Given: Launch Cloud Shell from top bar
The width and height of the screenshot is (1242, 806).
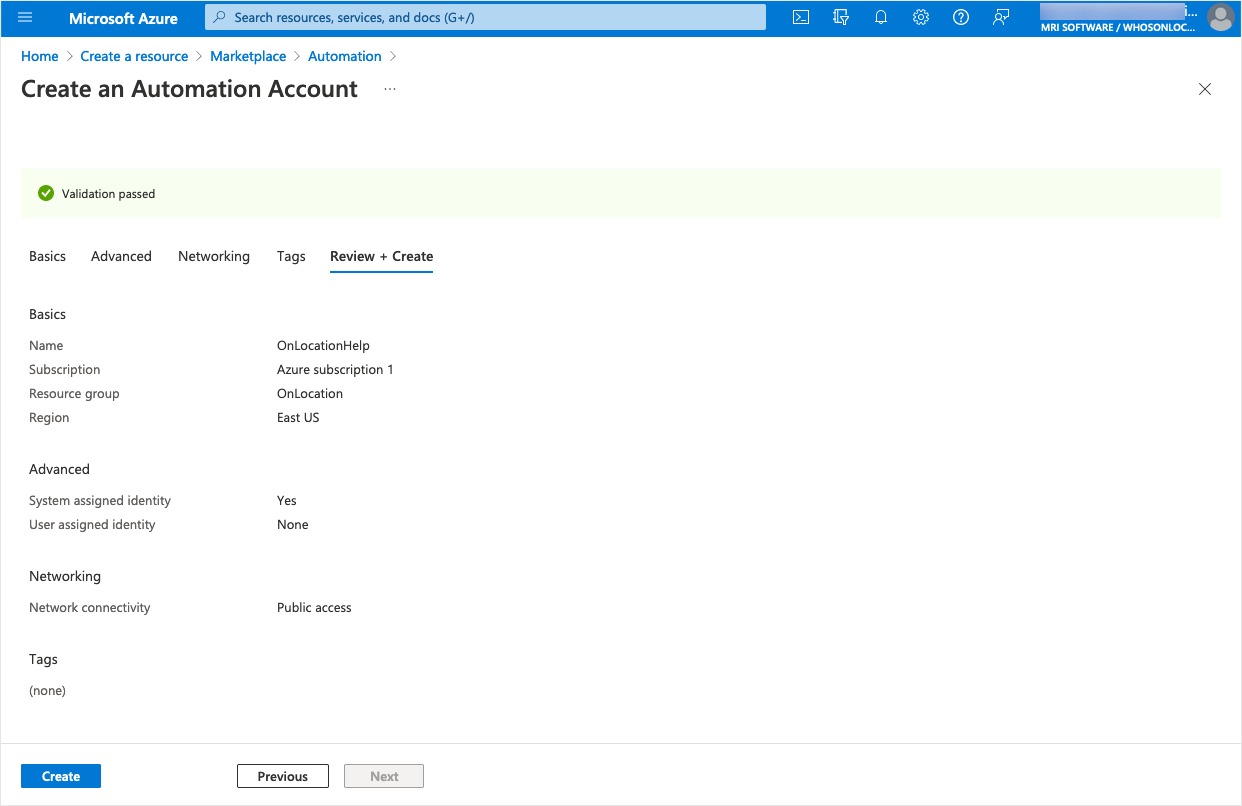Looking at the screenshot, I should 801,17.
